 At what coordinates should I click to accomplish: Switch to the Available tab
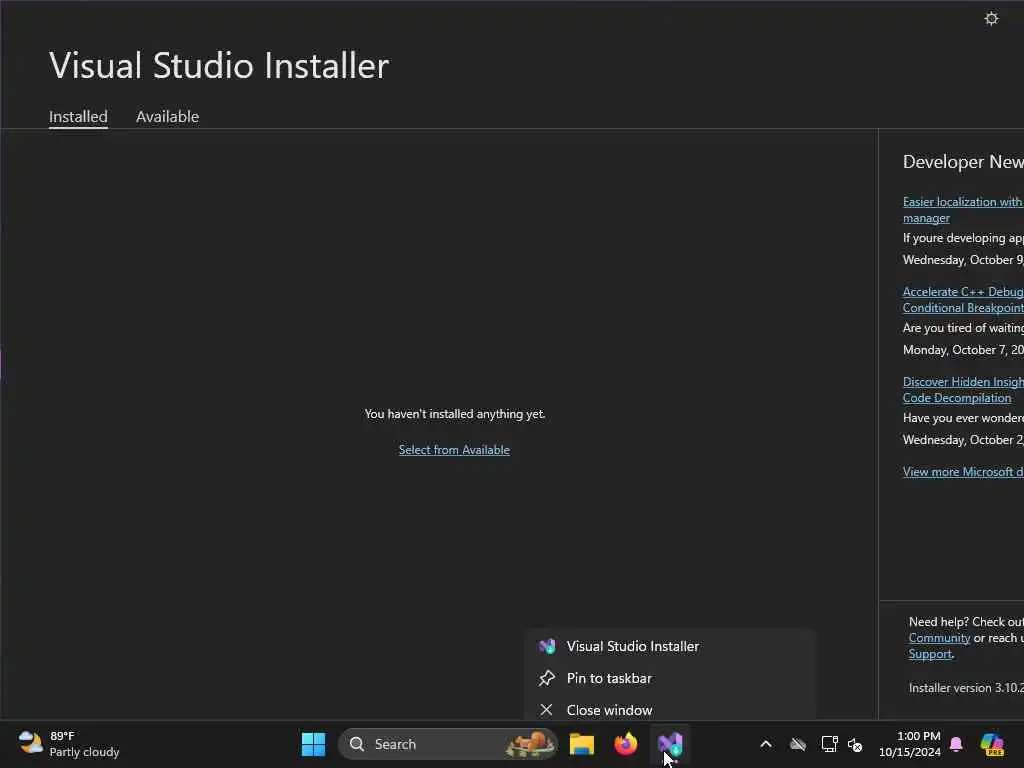(167, 117)
